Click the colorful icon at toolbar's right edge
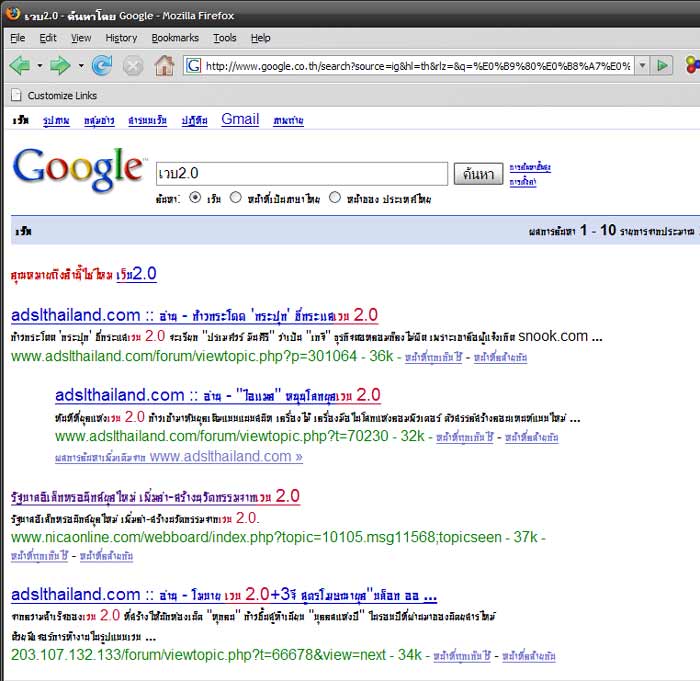This screenshot has width=700, height=681. [692, 65]
